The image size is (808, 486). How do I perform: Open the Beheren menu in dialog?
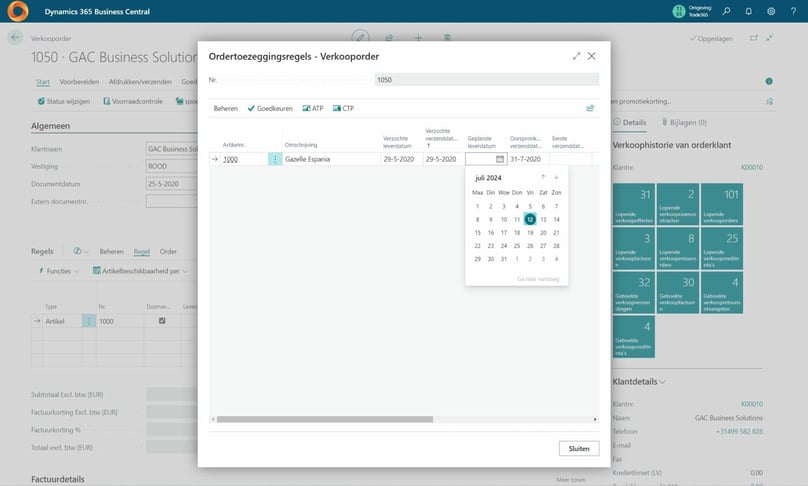pyautogui.click(x=226, y=108)
